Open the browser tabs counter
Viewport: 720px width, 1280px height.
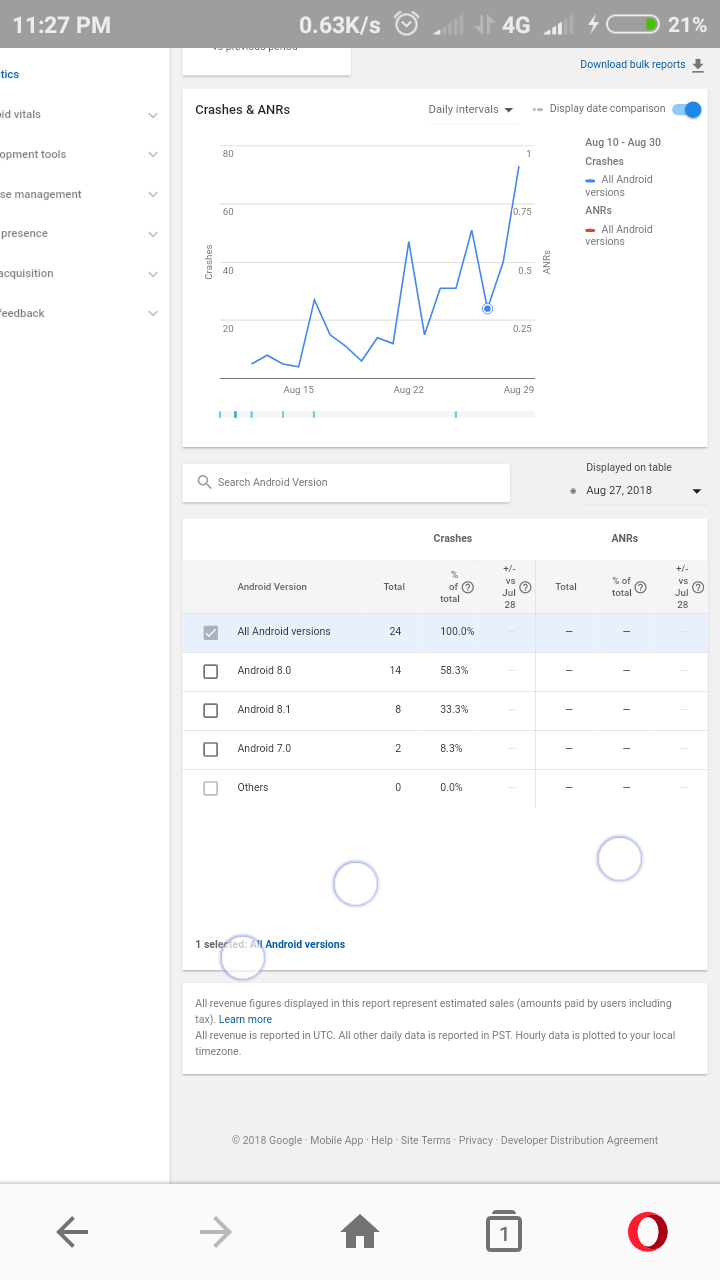504,1232
